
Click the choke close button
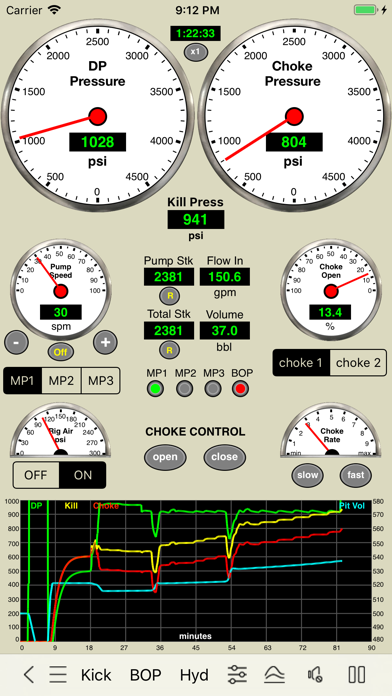[x=224, y=457]
